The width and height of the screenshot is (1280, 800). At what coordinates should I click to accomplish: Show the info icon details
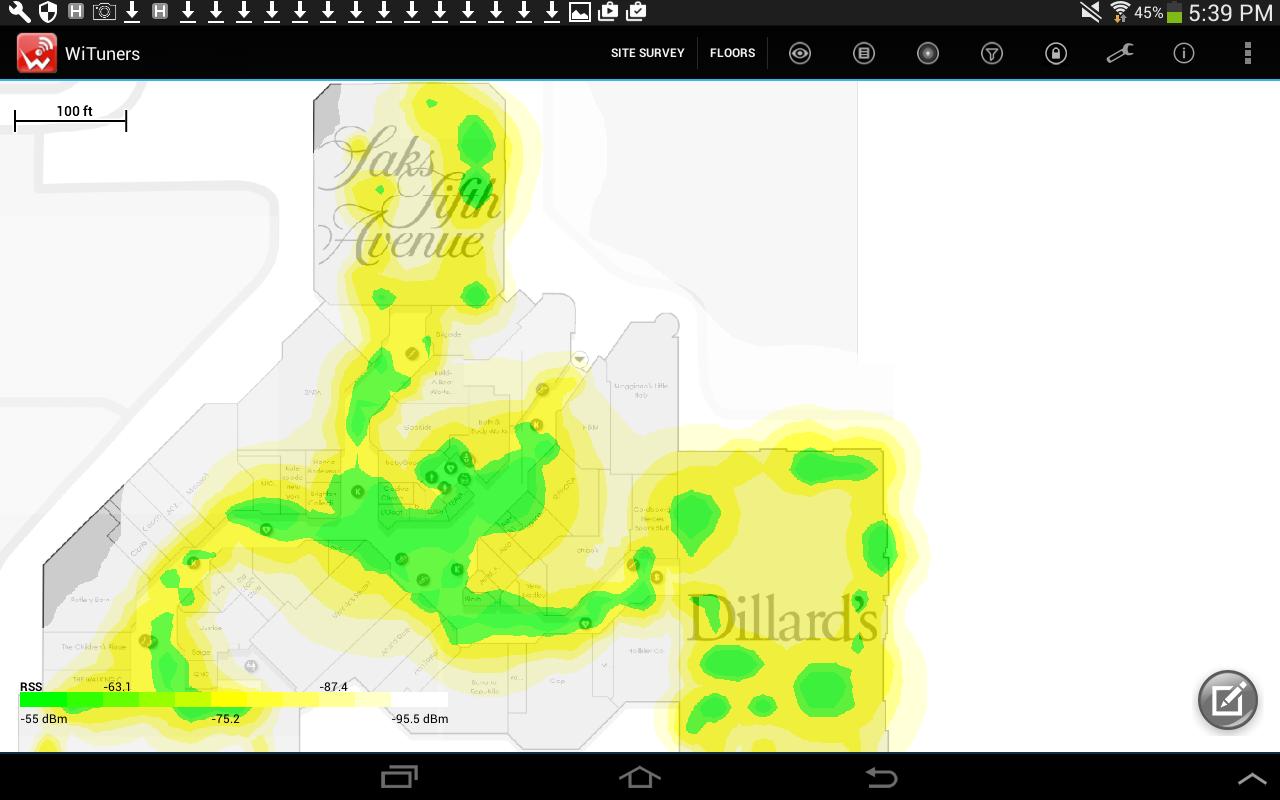[1184, 53]
